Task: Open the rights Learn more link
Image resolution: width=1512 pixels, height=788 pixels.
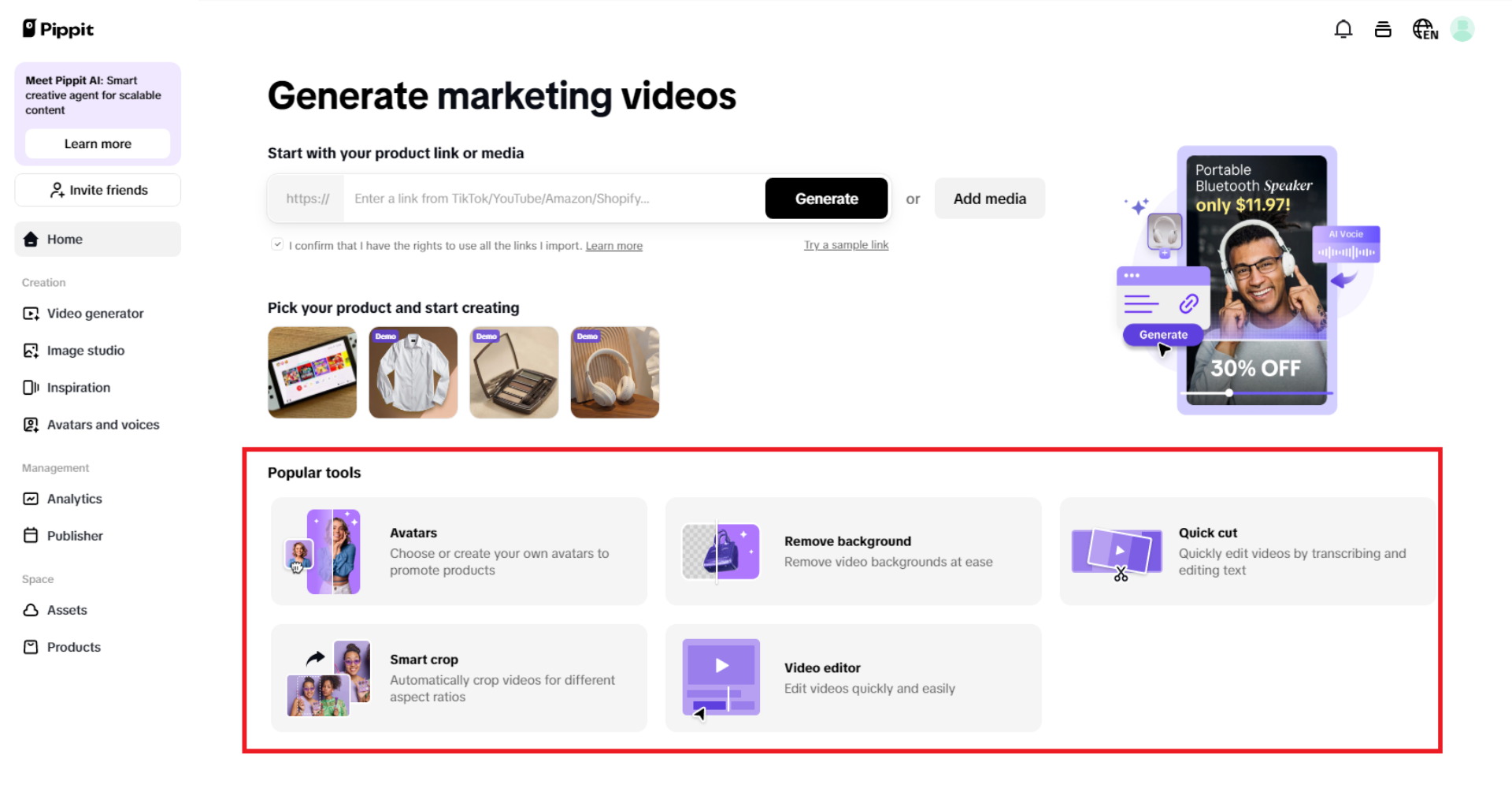Action: point(614,246)
